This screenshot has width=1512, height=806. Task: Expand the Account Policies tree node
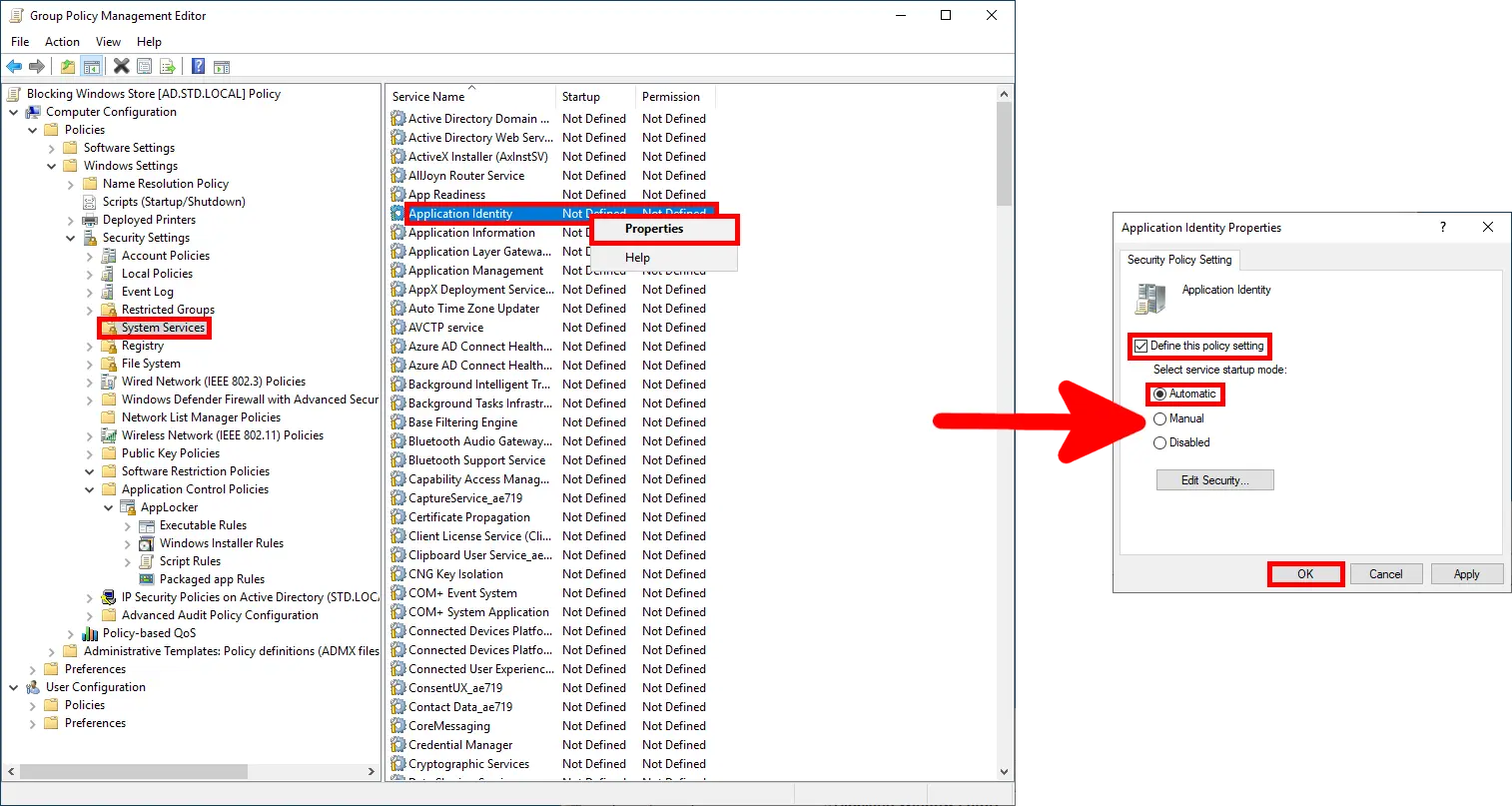[91, 255]
